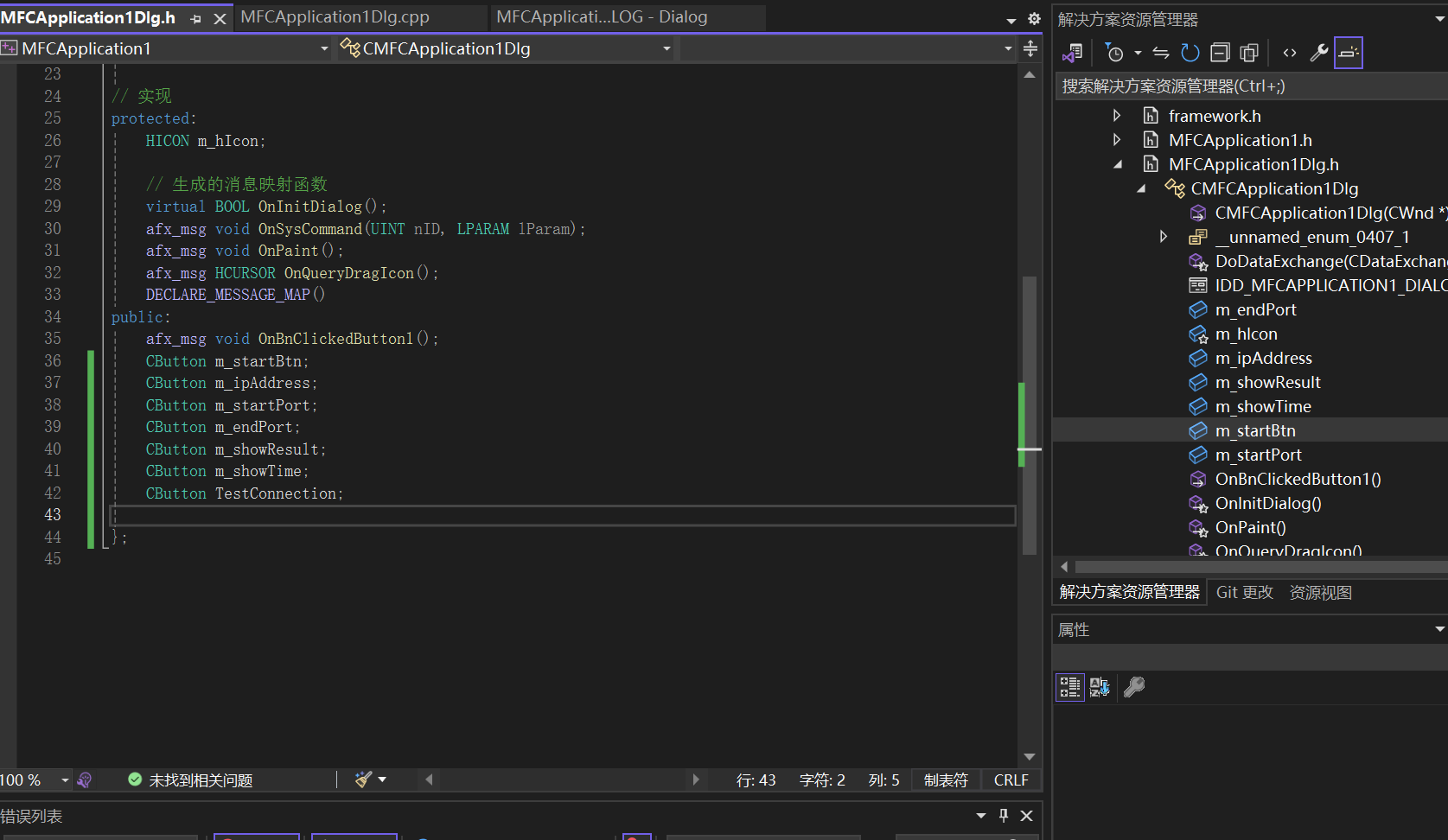Screen dimensions: 1448x840
Task: Select m_endPort in Solution Explorer
Action: (1255, 309)
